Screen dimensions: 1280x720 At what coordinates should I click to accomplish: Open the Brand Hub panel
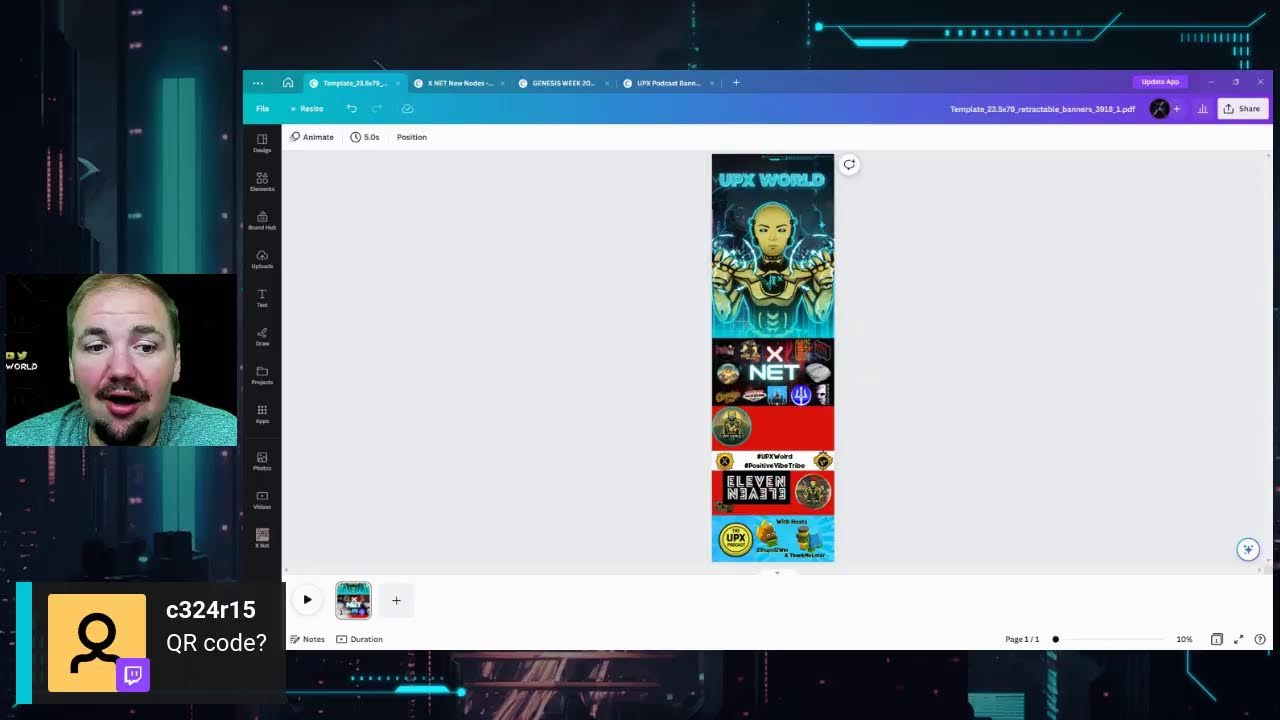coord(262,221)
